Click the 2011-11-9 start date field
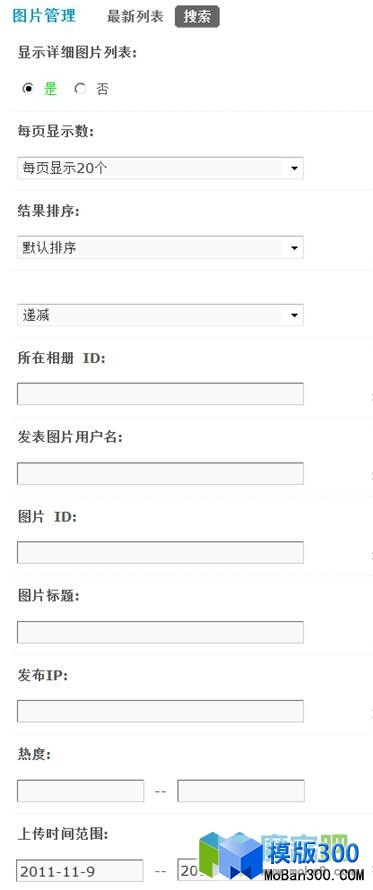This screenshot has height=890, width=373. pos(80,870)
